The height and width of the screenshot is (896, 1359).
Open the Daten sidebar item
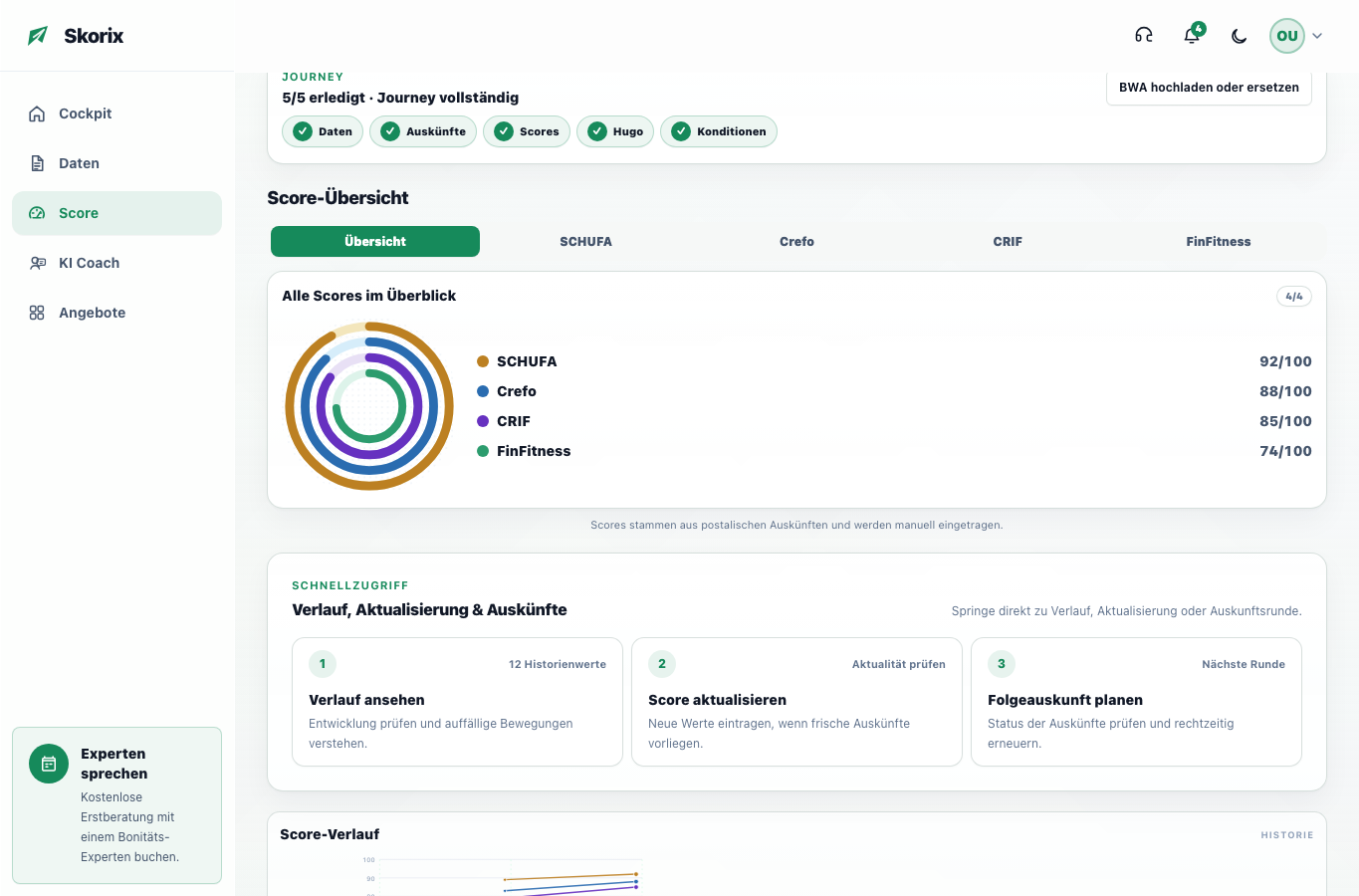click(x=116, y=163)
